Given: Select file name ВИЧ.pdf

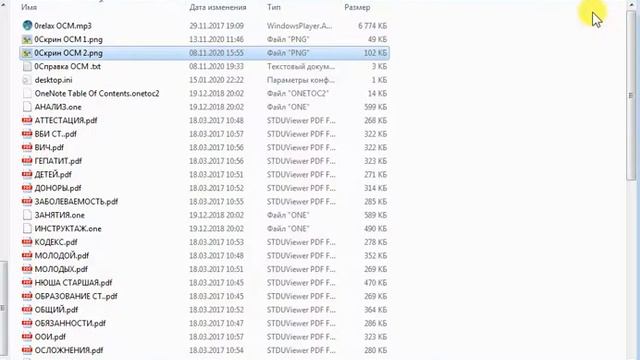Looking at the screenshot, I should tap(49, 147).
